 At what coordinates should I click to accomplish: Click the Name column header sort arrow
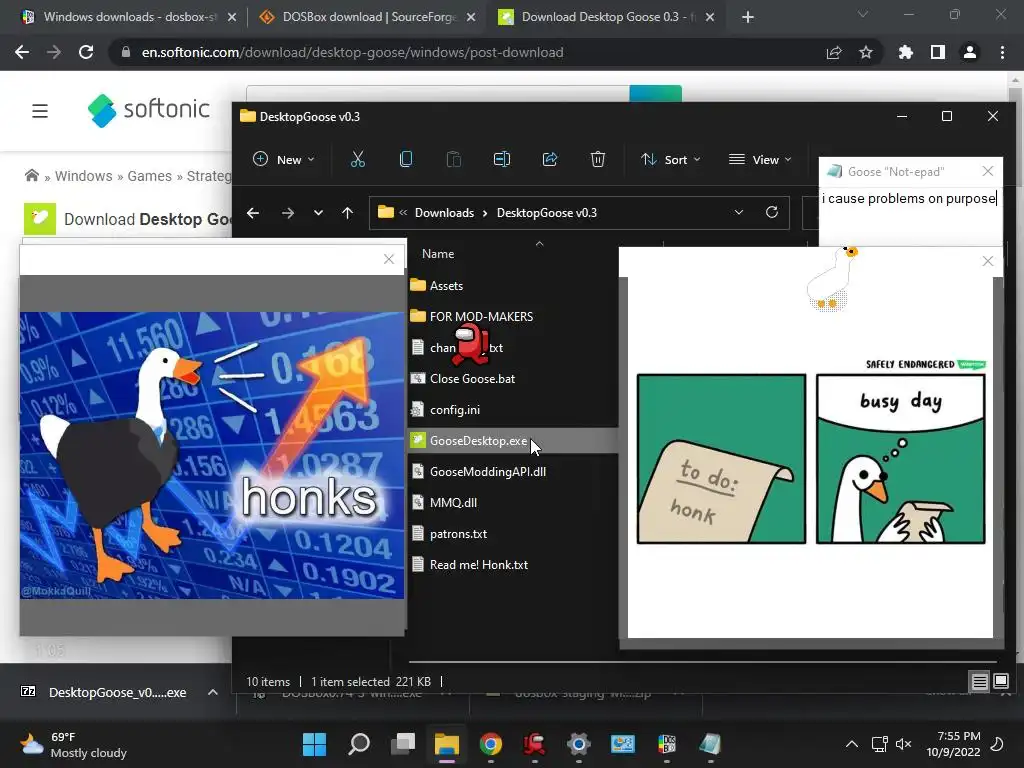[x=539, y=244]
